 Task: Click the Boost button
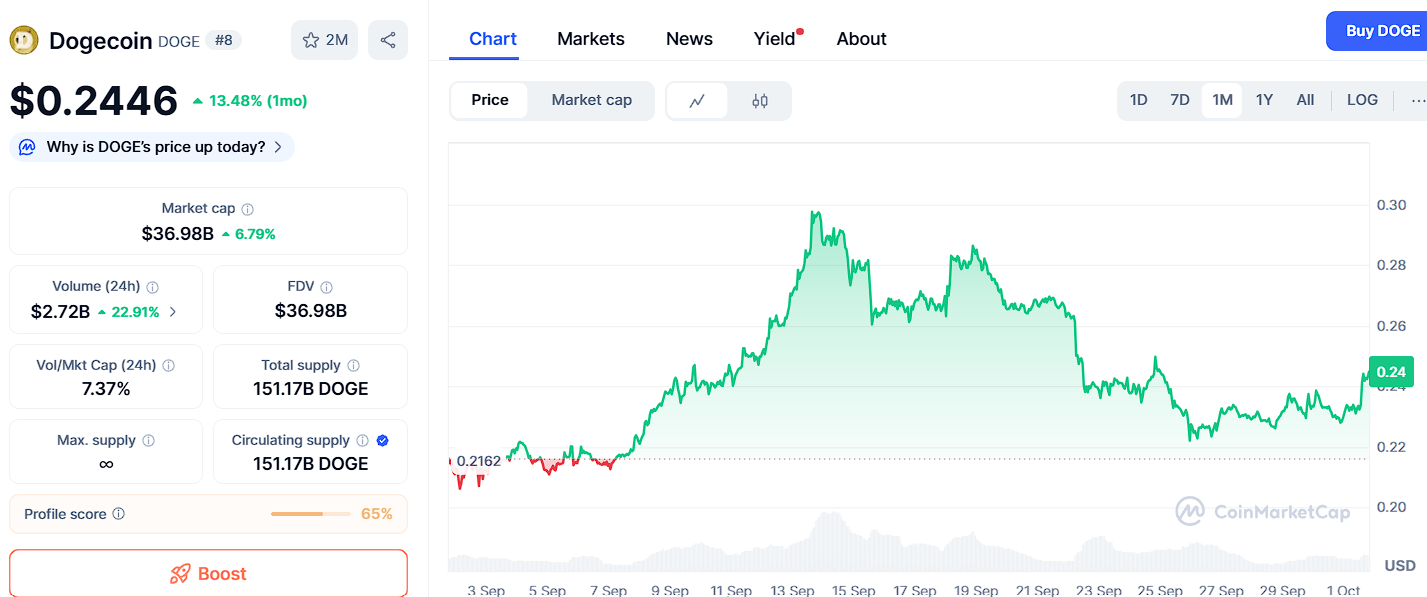pyautogui.click(x=208, y=574)
